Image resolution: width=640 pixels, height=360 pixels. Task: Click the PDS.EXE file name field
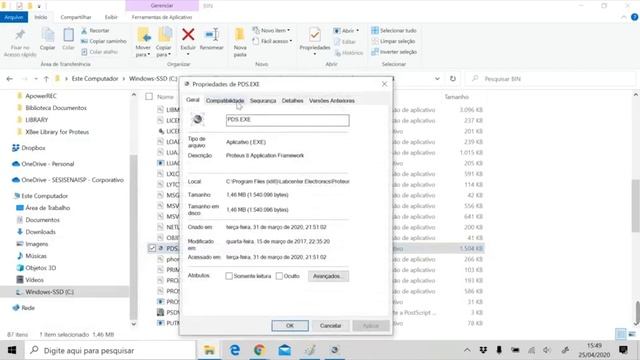[288, 120]
